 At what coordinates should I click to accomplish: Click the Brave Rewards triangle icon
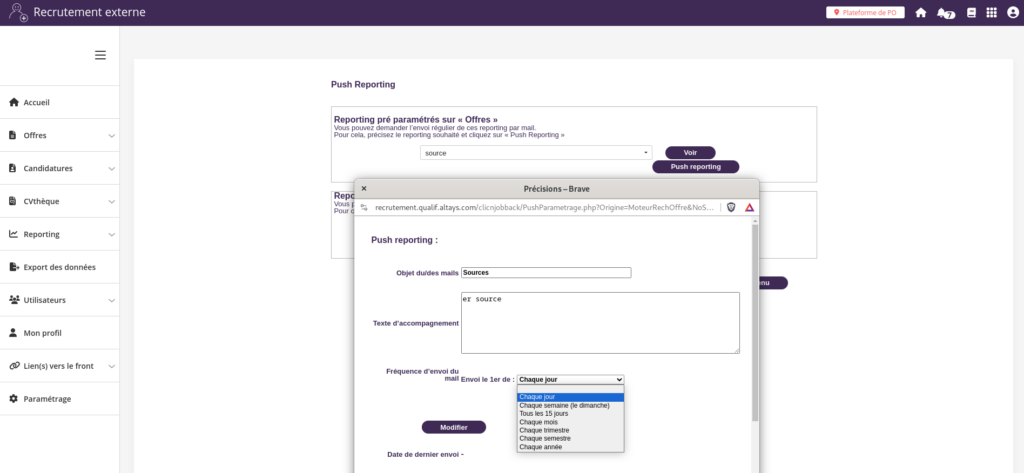[748, 207]
